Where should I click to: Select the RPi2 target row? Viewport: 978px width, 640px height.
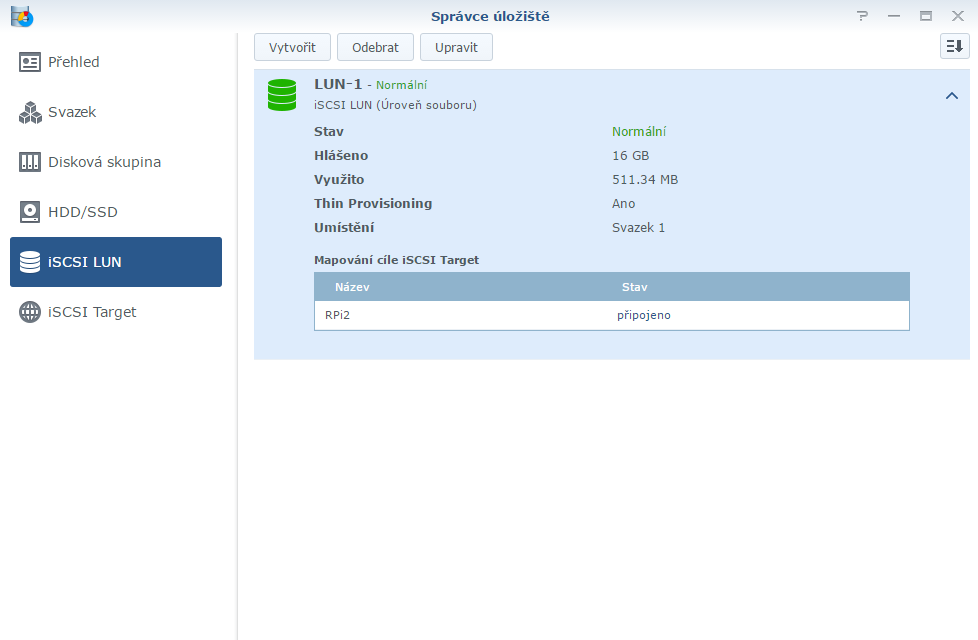click(x=611, y=315)
